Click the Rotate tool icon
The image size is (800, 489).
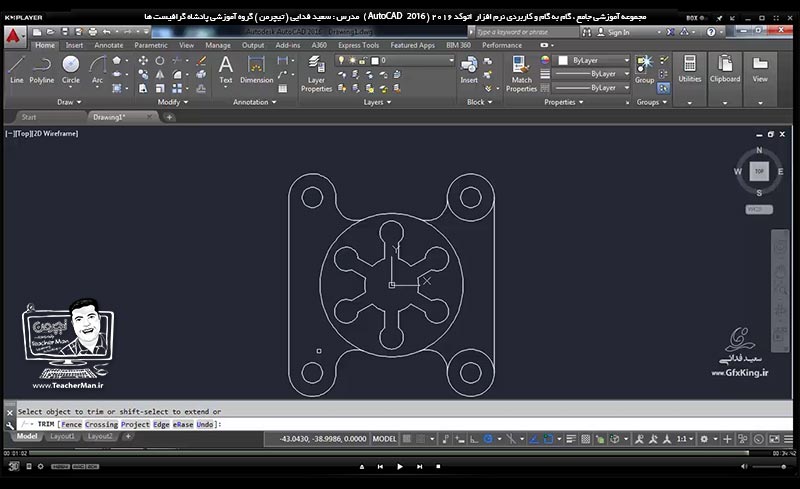click(x=160, y=61)
